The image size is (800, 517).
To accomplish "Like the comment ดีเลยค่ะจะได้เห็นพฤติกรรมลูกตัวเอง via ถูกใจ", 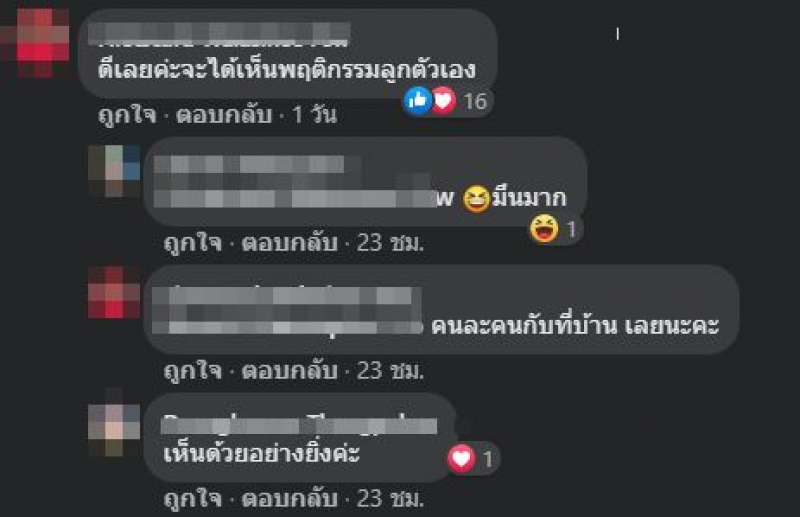I will pyautogui.click(x=127, y=115).
